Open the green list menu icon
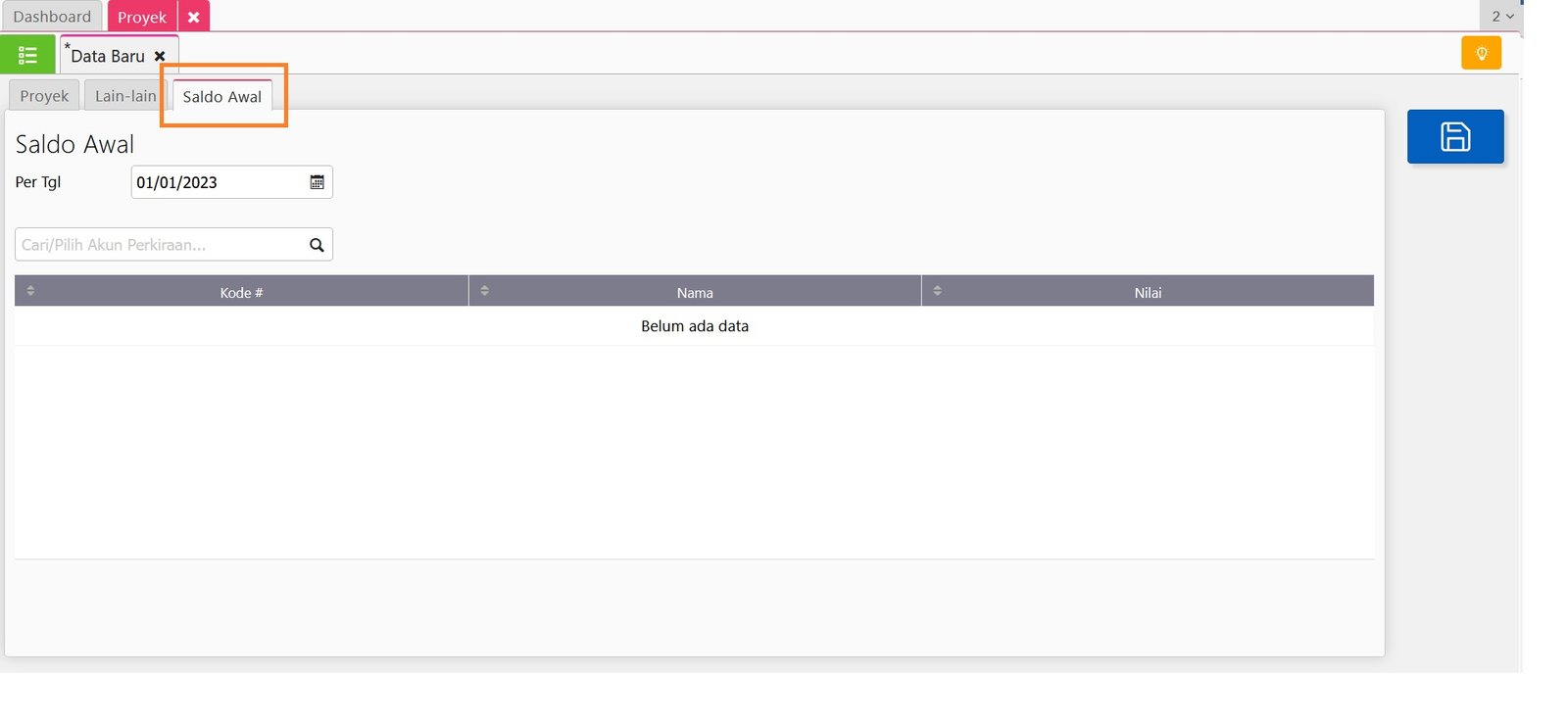This screenshot has height=725, width=1568. point(27,55)
